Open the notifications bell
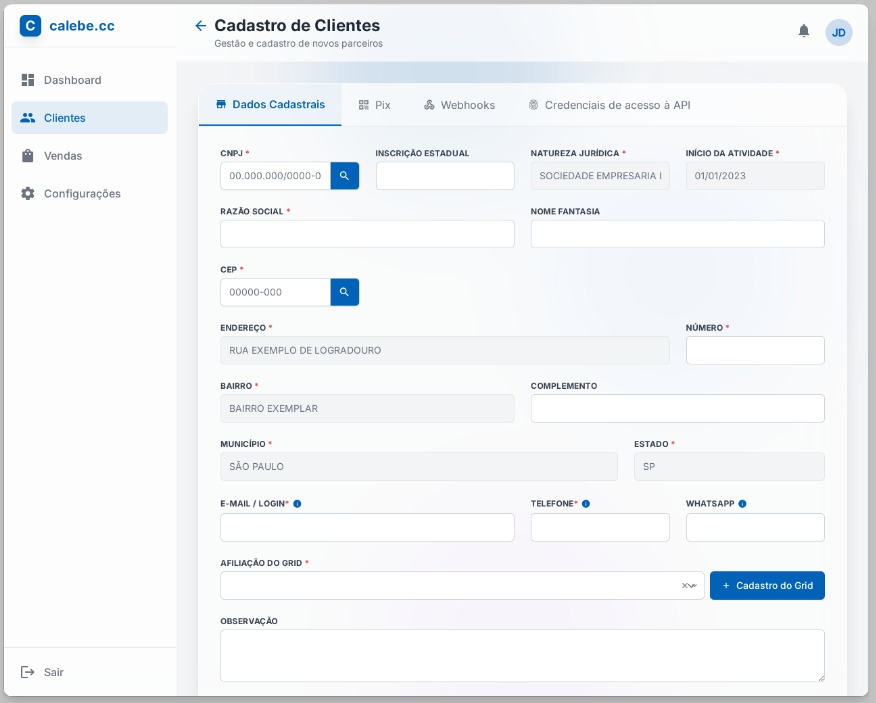 (x=804, y=31)
